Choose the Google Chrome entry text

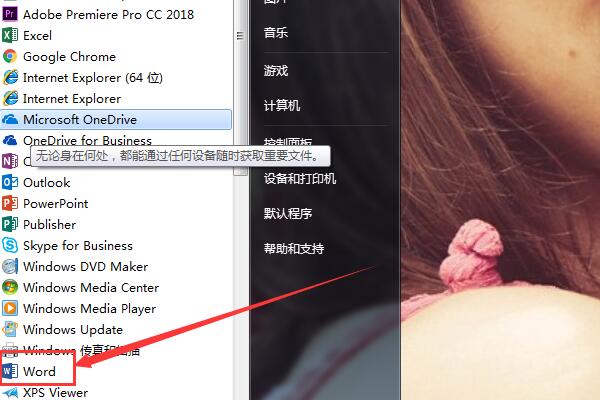point(69,57)
